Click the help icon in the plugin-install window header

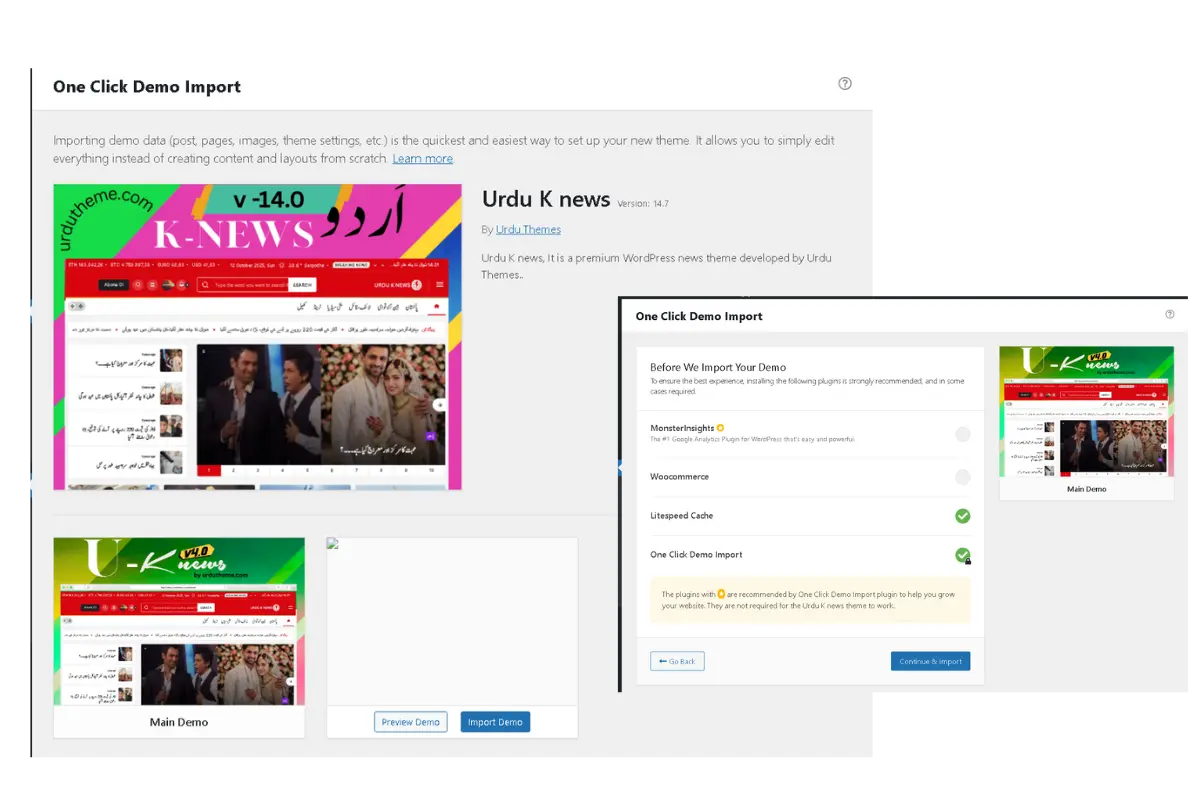click(x=1170, y=314)
